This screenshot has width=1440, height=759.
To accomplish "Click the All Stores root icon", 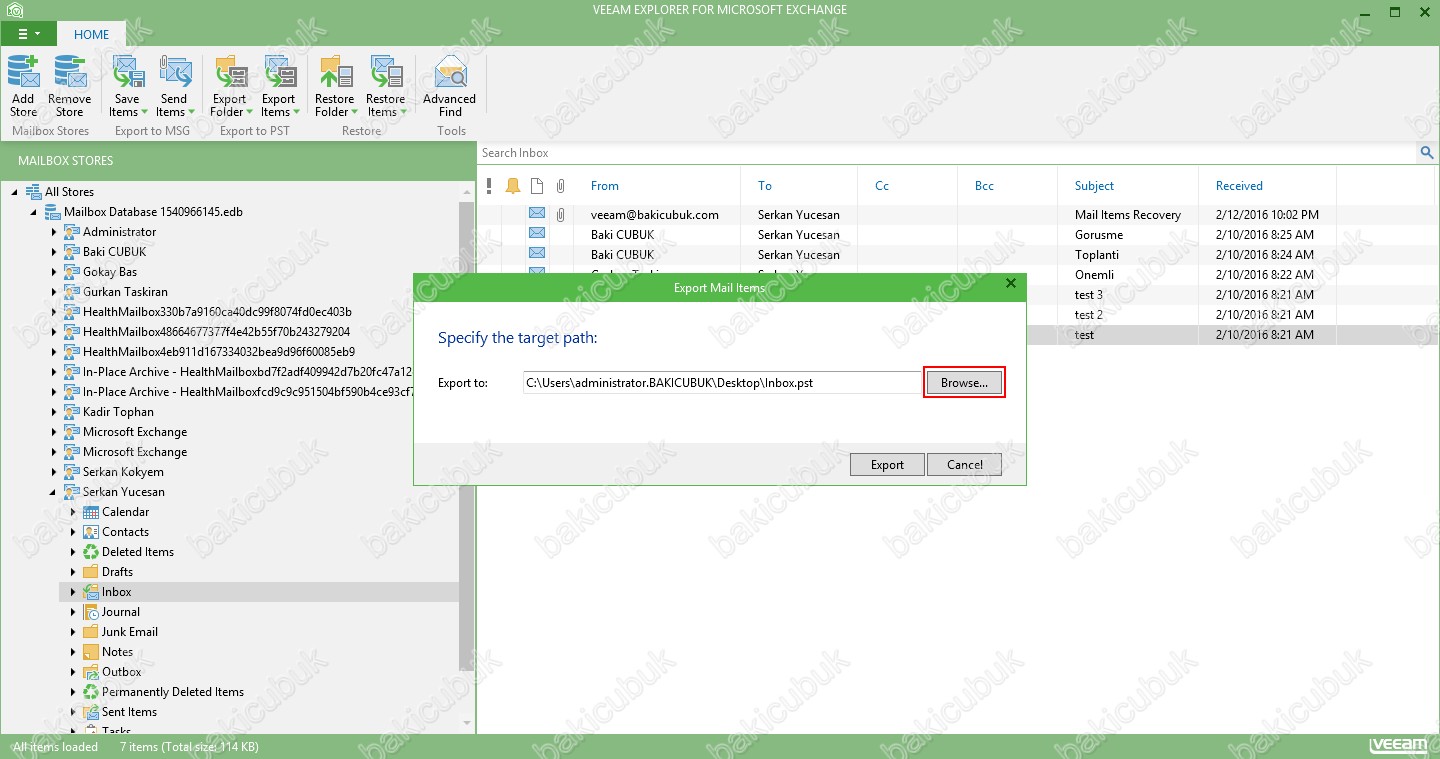I will (x=33, y=192).
